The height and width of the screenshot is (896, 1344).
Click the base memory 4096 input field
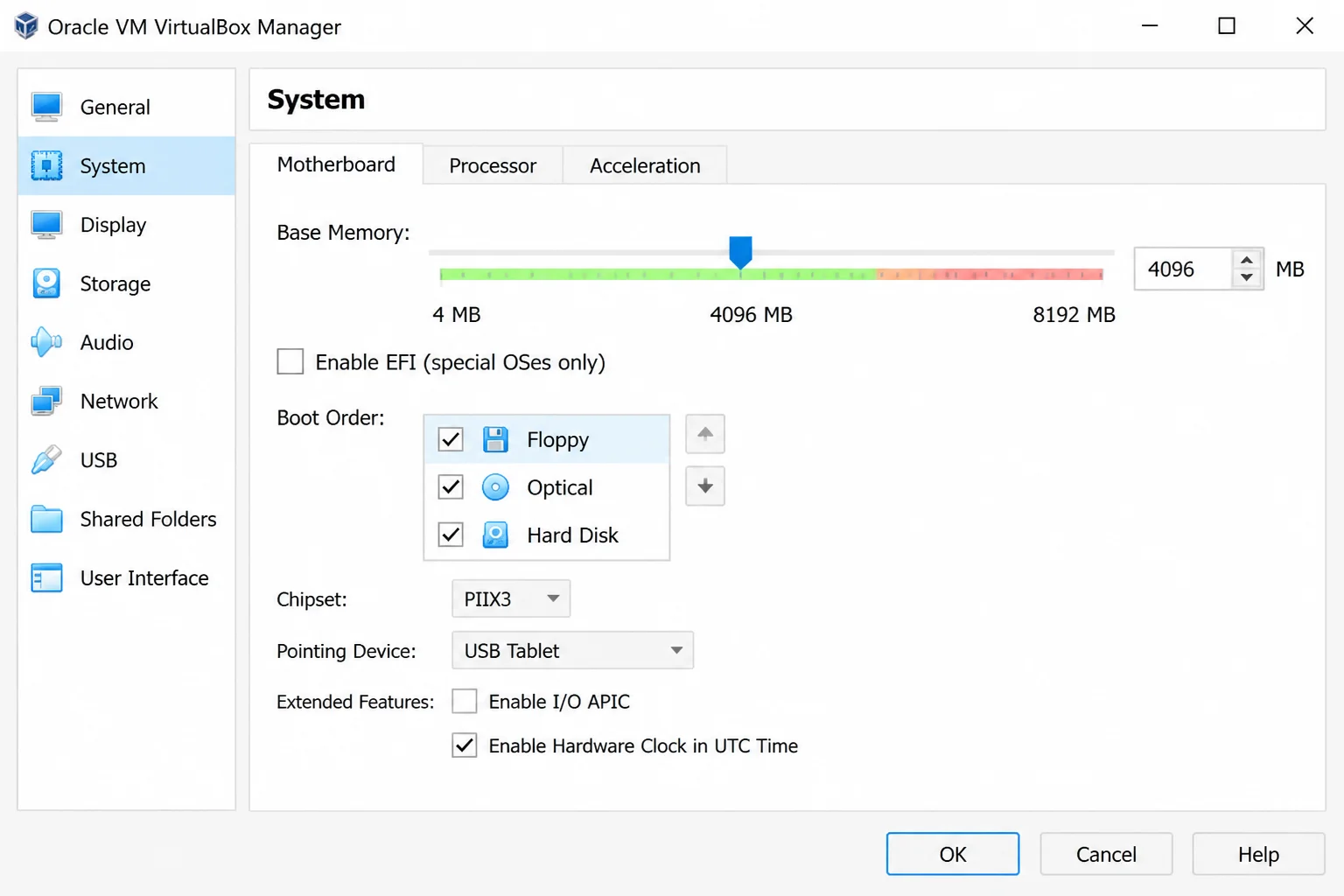click(x=1184, y=269)
